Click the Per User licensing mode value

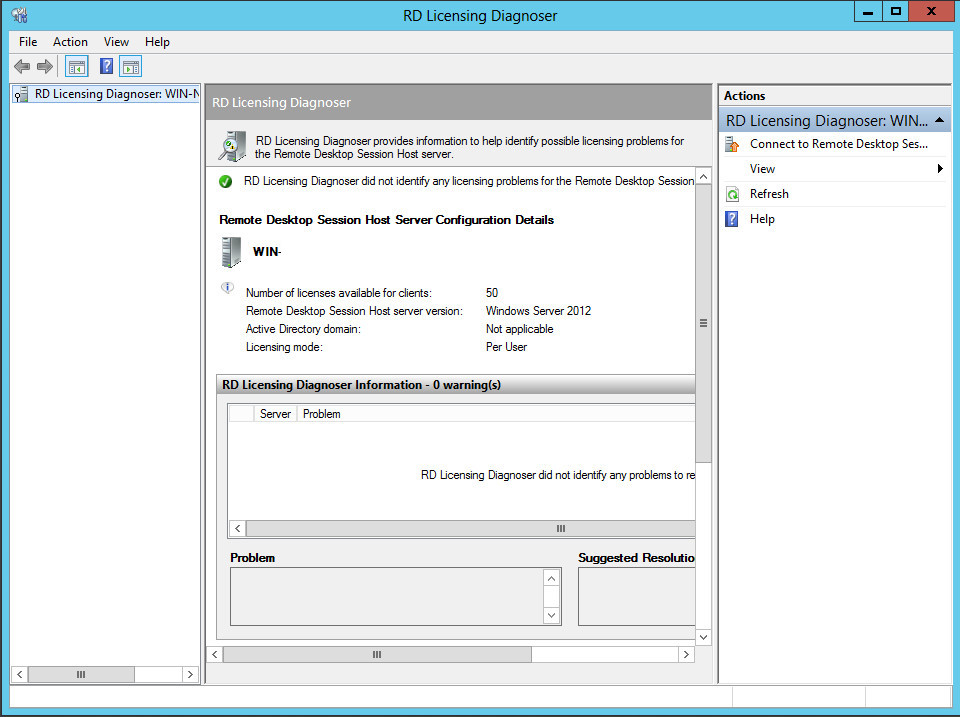[x=506, y=347]
